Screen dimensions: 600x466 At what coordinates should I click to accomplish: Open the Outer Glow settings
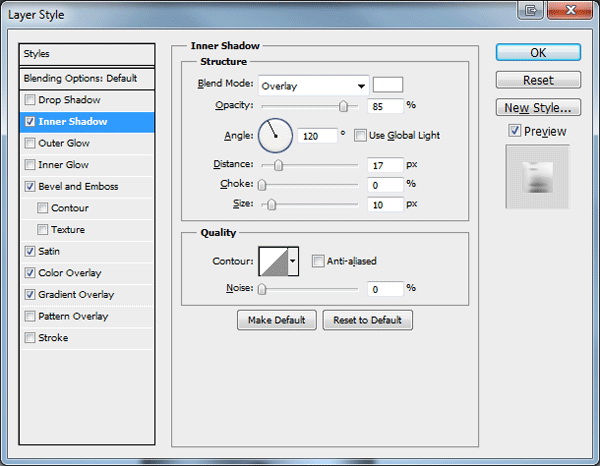pos(64,143)
